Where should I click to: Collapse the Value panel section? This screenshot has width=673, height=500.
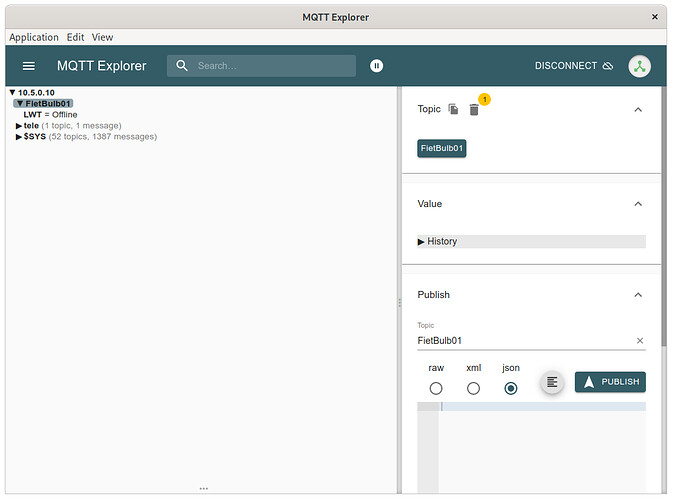(x=638, y=204)
